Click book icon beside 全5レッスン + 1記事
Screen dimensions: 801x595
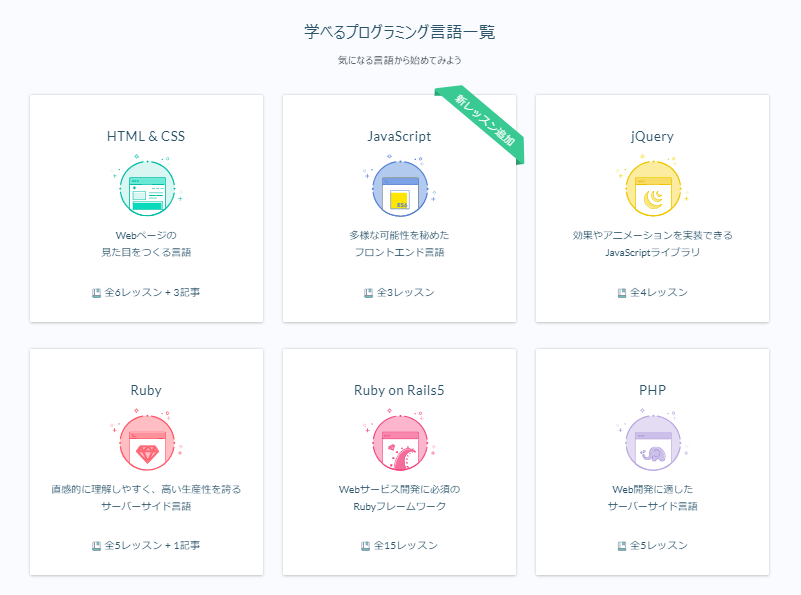coord(96,546)
